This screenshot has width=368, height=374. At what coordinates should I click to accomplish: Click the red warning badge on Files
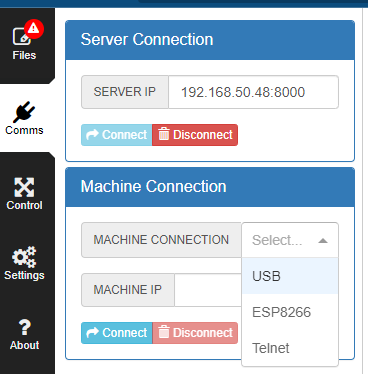tap(34, 29)
